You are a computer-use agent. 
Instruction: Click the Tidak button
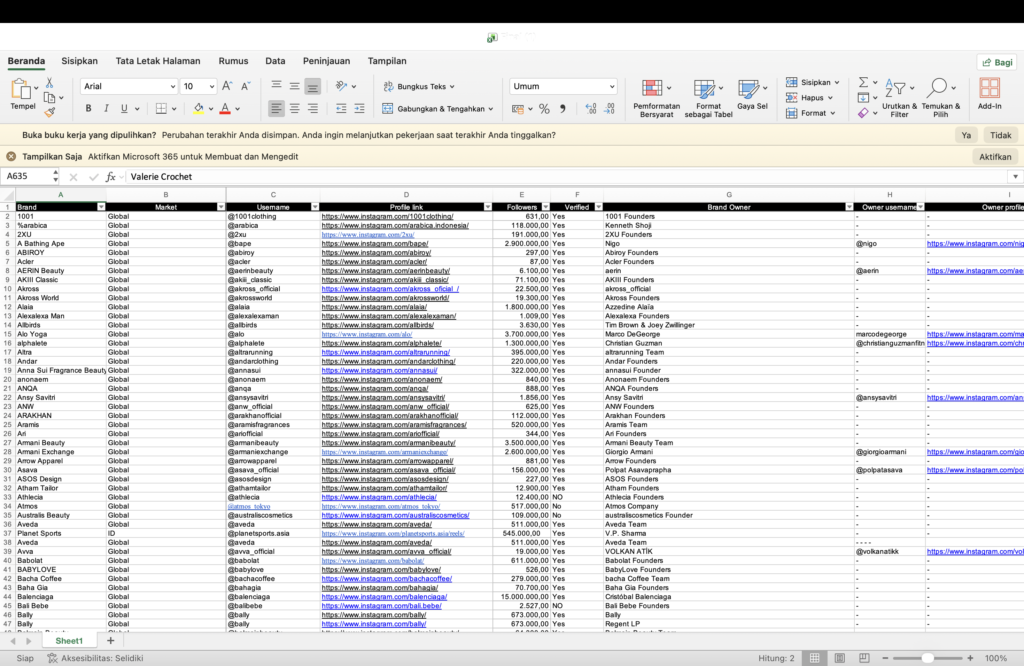[1000, 135]
